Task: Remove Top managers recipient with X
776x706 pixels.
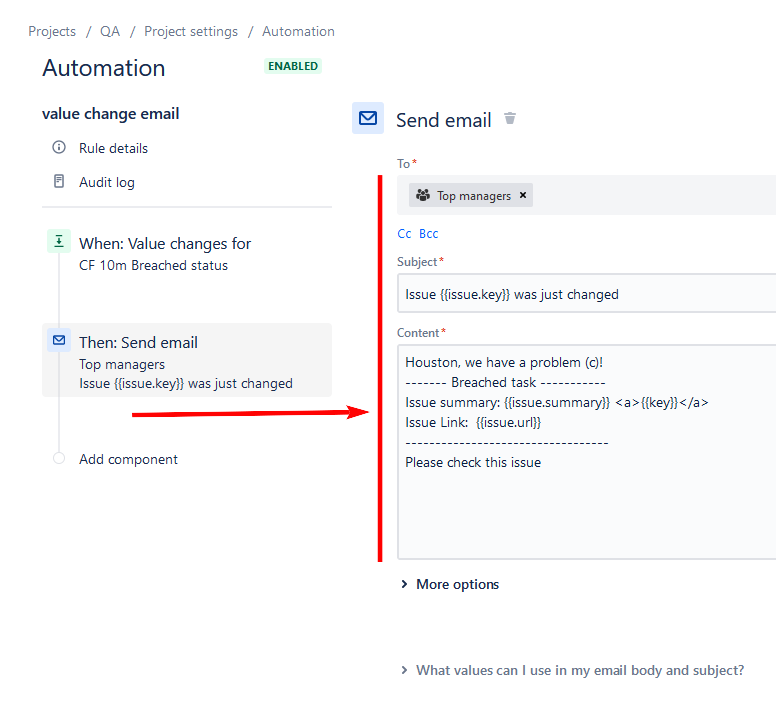Action: [x=523, y=195]
